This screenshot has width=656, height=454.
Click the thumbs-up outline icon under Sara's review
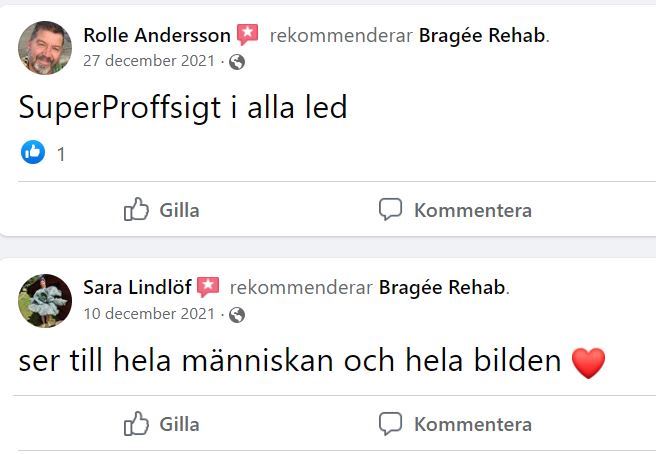136,423
